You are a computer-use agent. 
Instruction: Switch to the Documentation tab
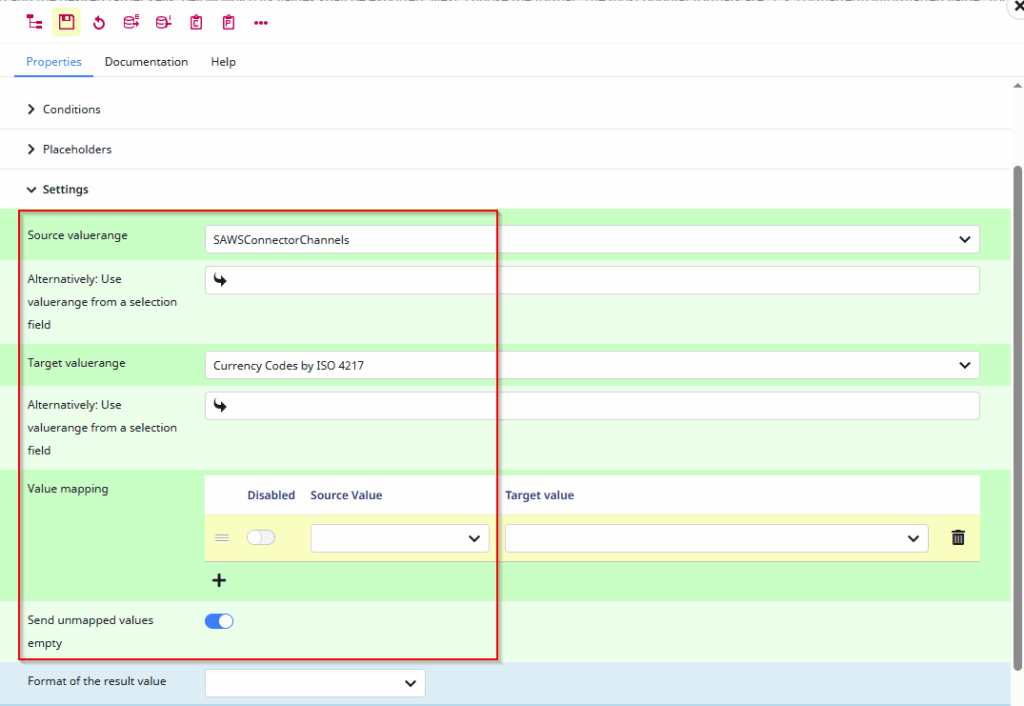(x=146, y=61)
